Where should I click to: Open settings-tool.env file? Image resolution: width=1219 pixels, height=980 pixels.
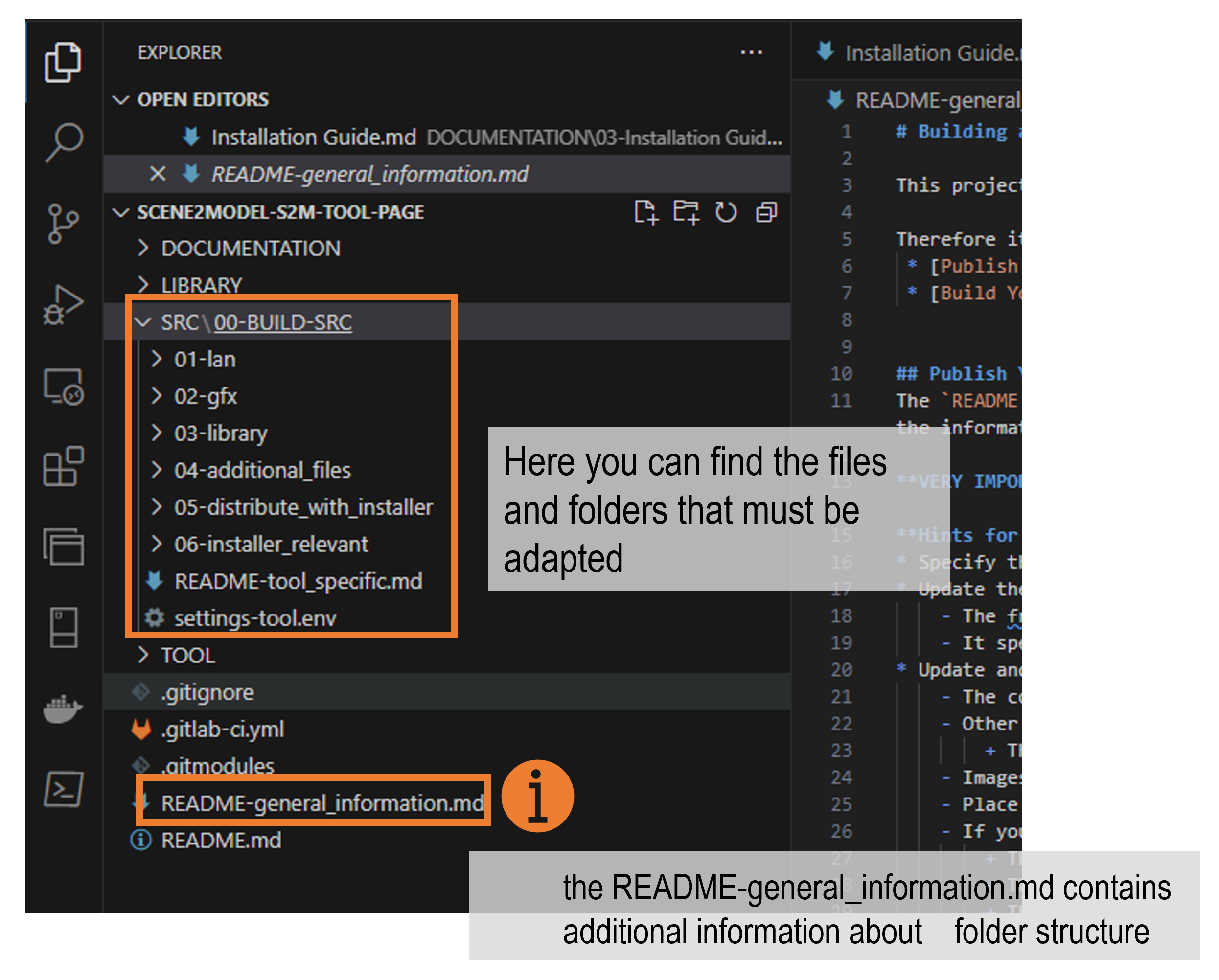coord(255,618)
